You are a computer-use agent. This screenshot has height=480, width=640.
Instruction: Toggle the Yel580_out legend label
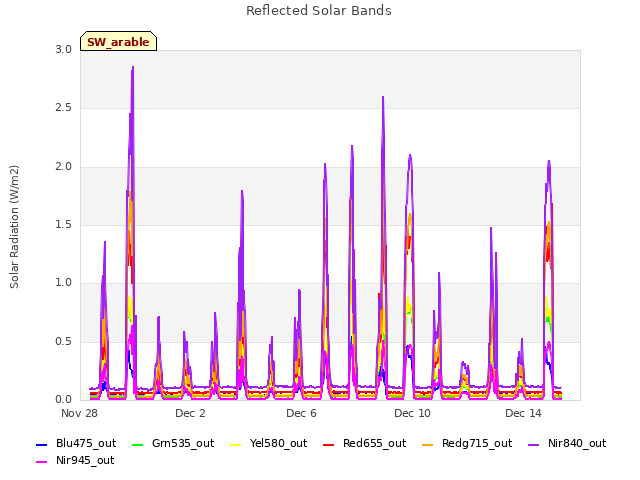(x=278, y=444)
